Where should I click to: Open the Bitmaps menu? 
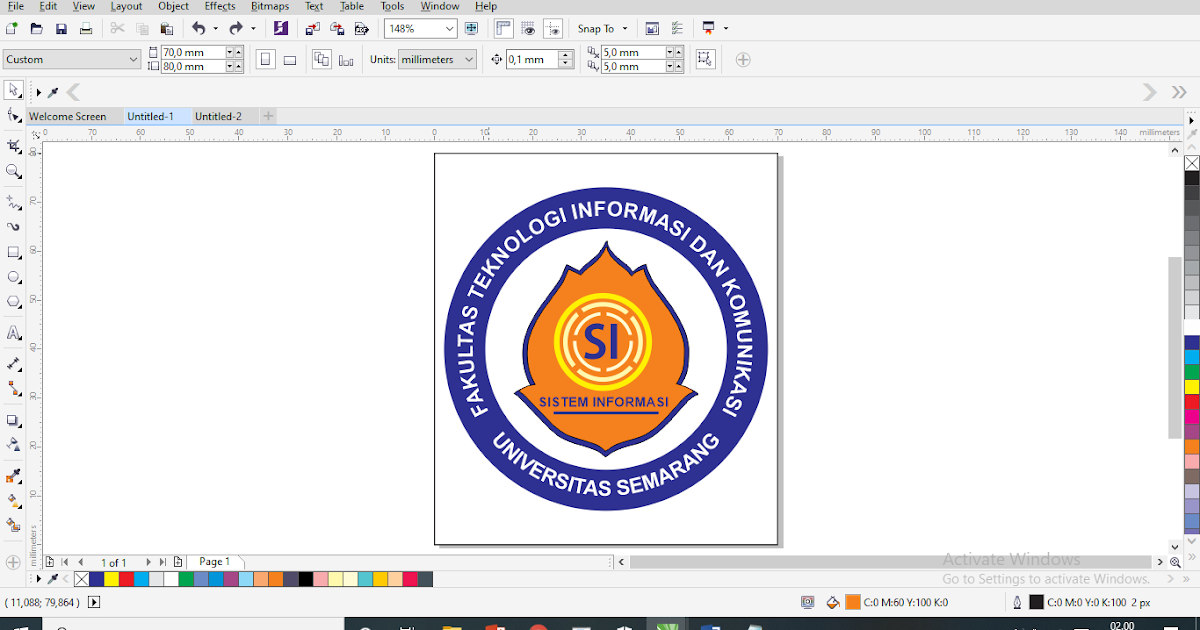(270, 7)
